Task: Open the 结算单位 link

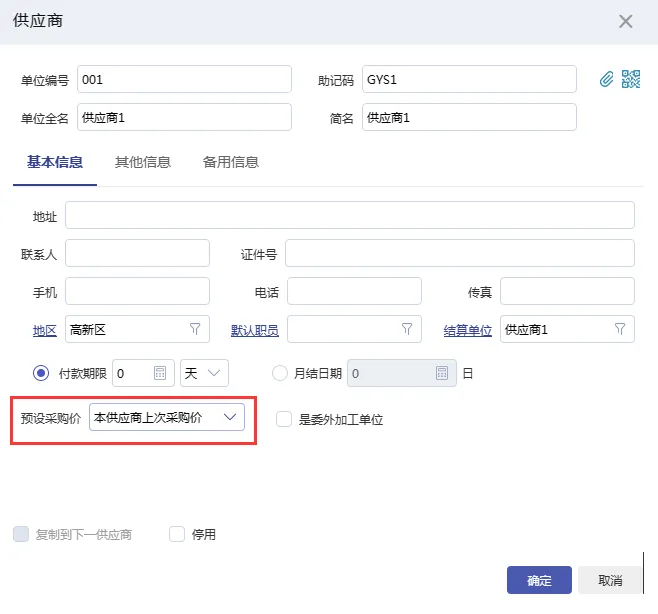Action: pos(467,330)
